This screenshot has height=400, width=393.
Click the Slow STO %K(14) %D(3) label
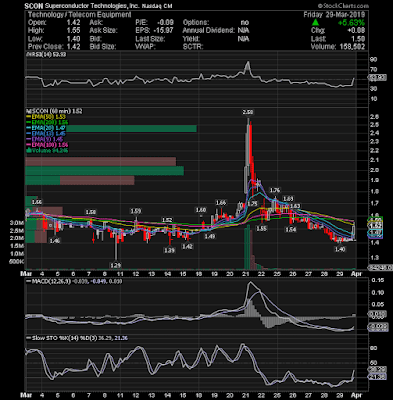[x=64, y=338]
